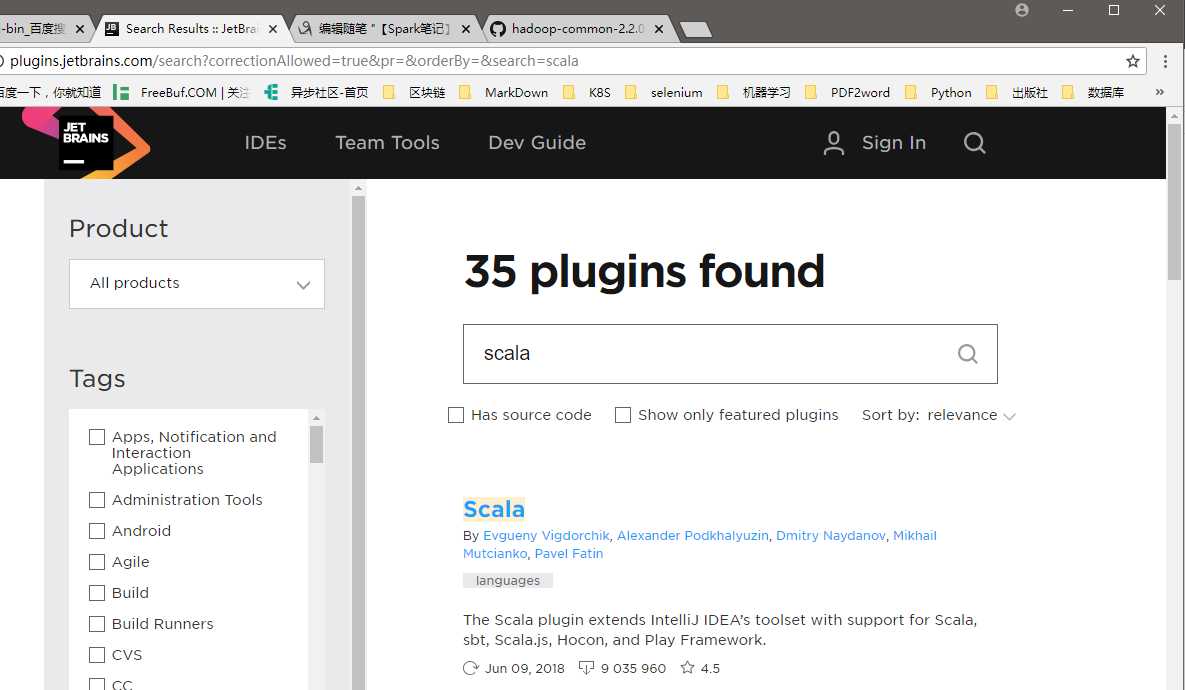Screen dimensions: 1185x690
Task: Open the PDF2word bookmark folder
Action: tap(847, 92)
